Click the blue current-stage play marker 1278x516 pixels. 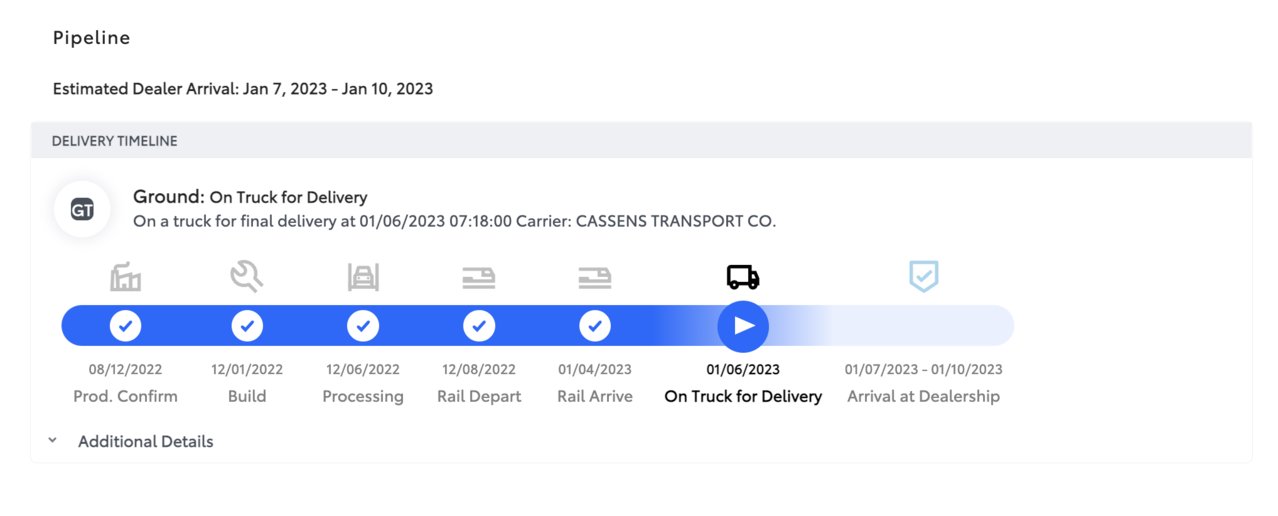click(743, 326)
